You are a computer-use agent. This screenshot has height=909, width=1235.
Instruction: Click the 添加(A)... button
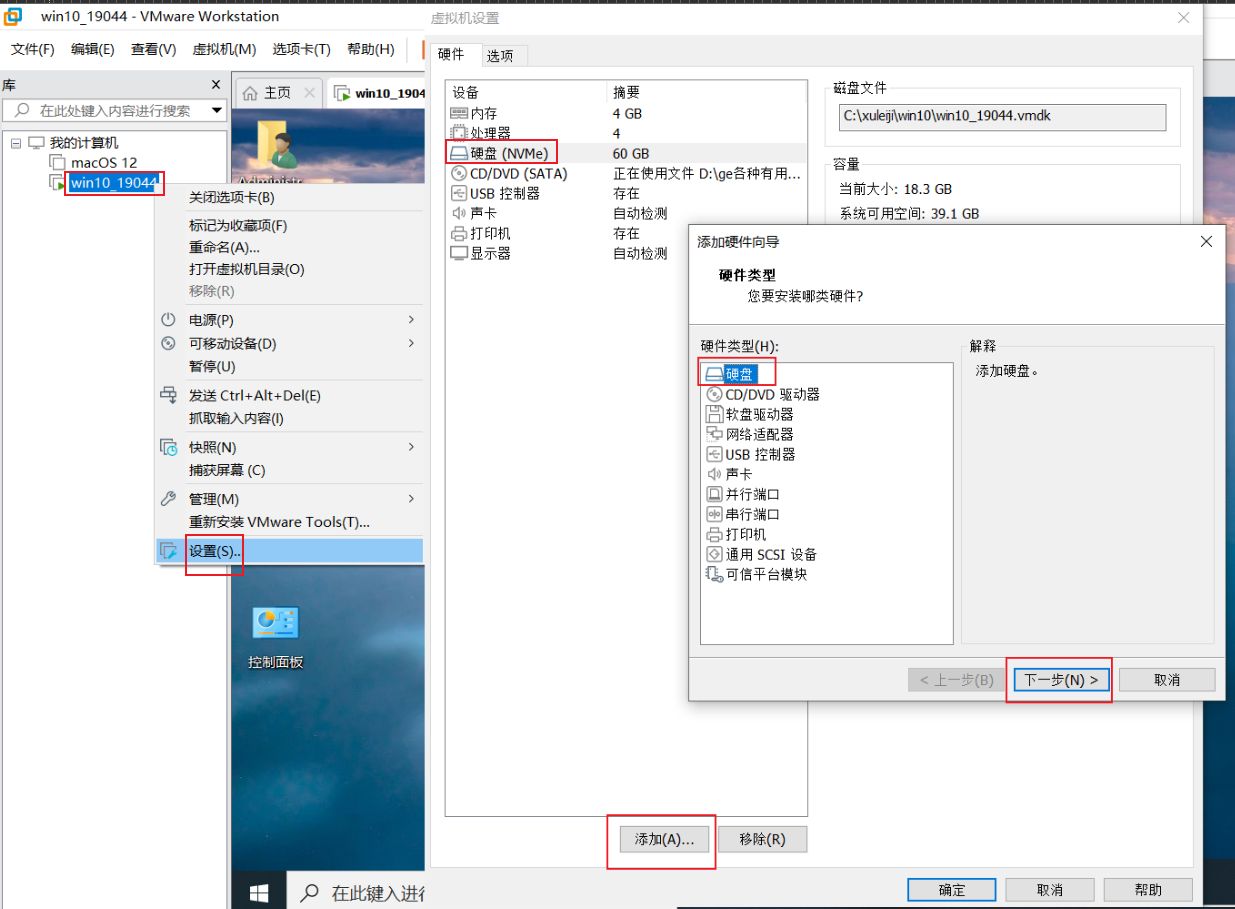point(663,839)
